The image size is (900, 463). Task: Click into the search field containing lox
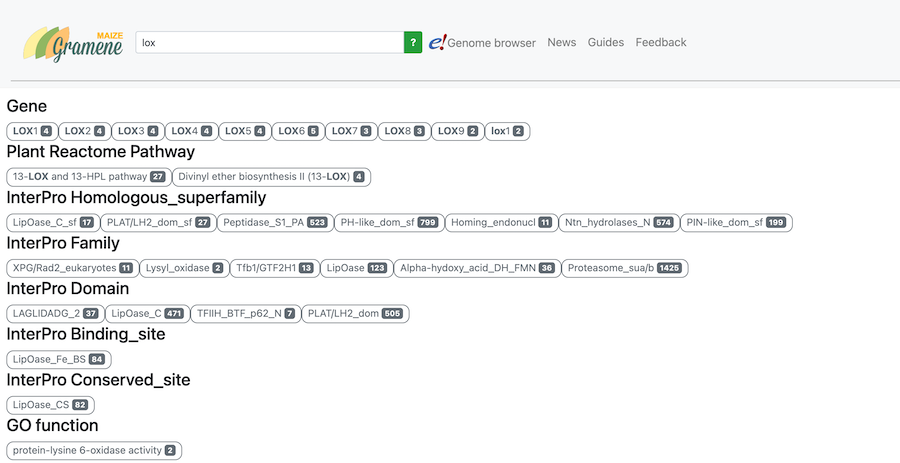pyautogui.click(x=268, y=43)
